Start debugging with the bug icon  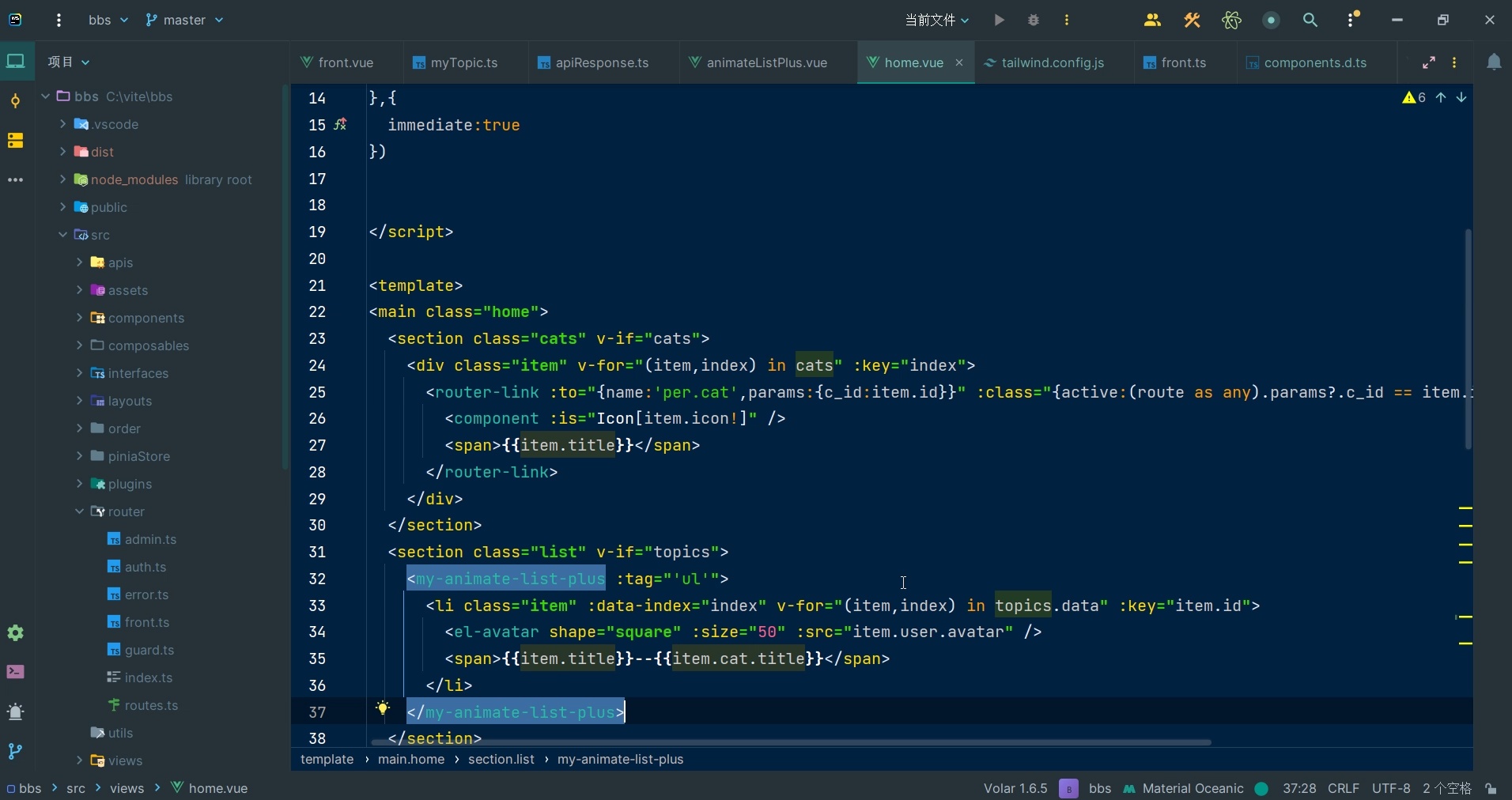point(1033,20)
